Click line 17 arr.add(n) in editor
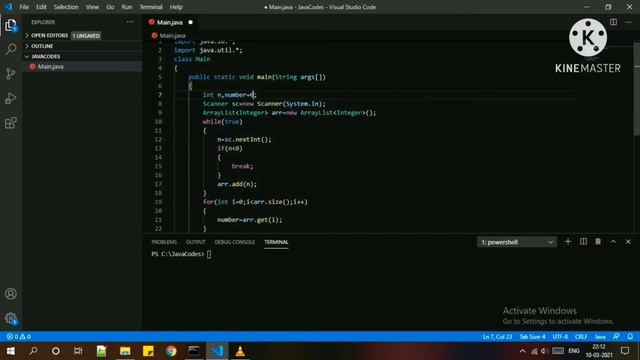Screen dimensions: 640x360 [x=237, y=184]
